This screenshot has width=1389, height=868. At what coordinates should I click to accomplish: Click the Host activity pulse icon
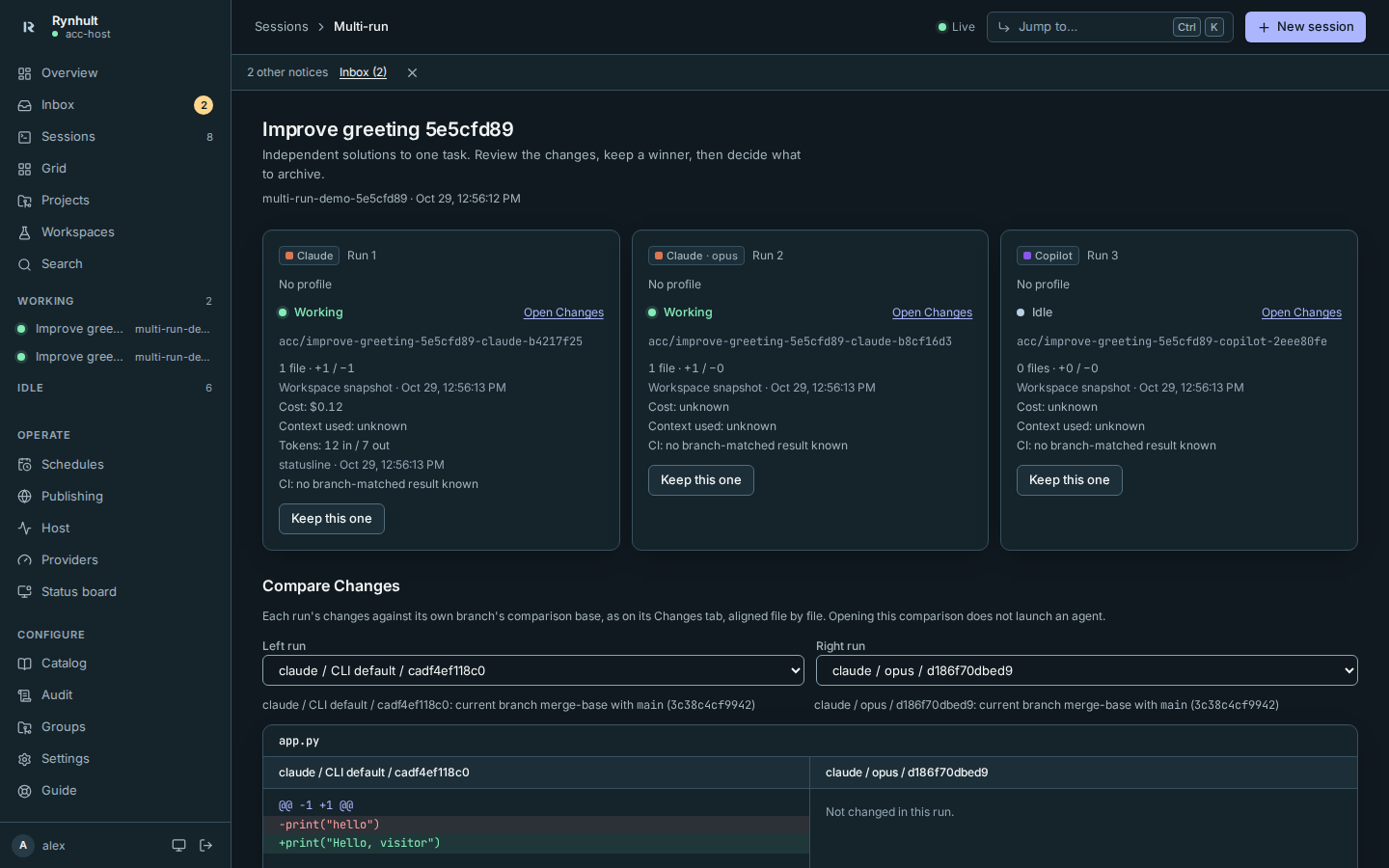(24, 529)
